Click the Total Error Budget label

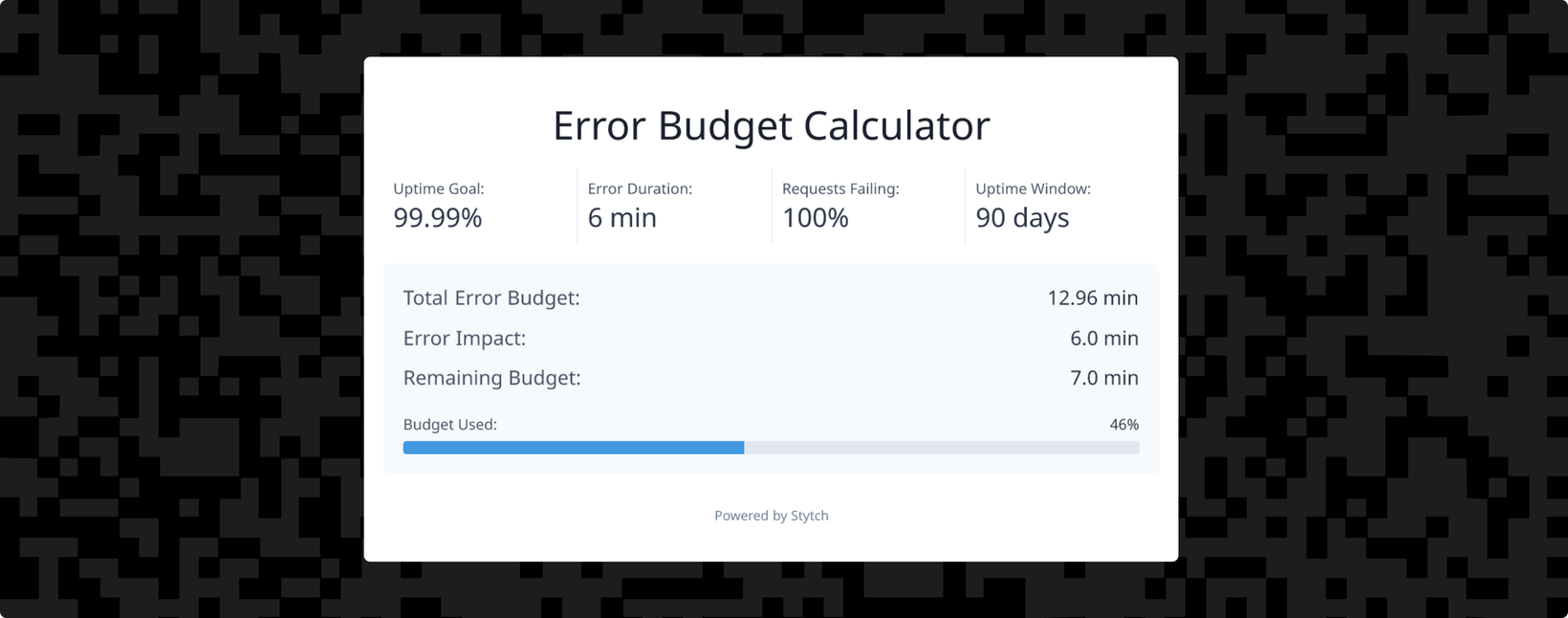point(491,298)
